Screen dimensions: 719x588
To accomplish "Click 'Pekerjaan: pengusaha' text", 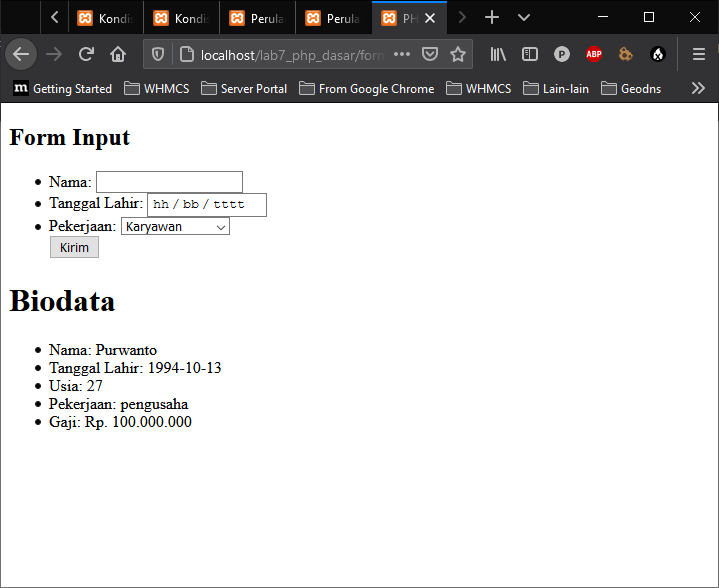I will pyautogui.click(x=118, y=404).
